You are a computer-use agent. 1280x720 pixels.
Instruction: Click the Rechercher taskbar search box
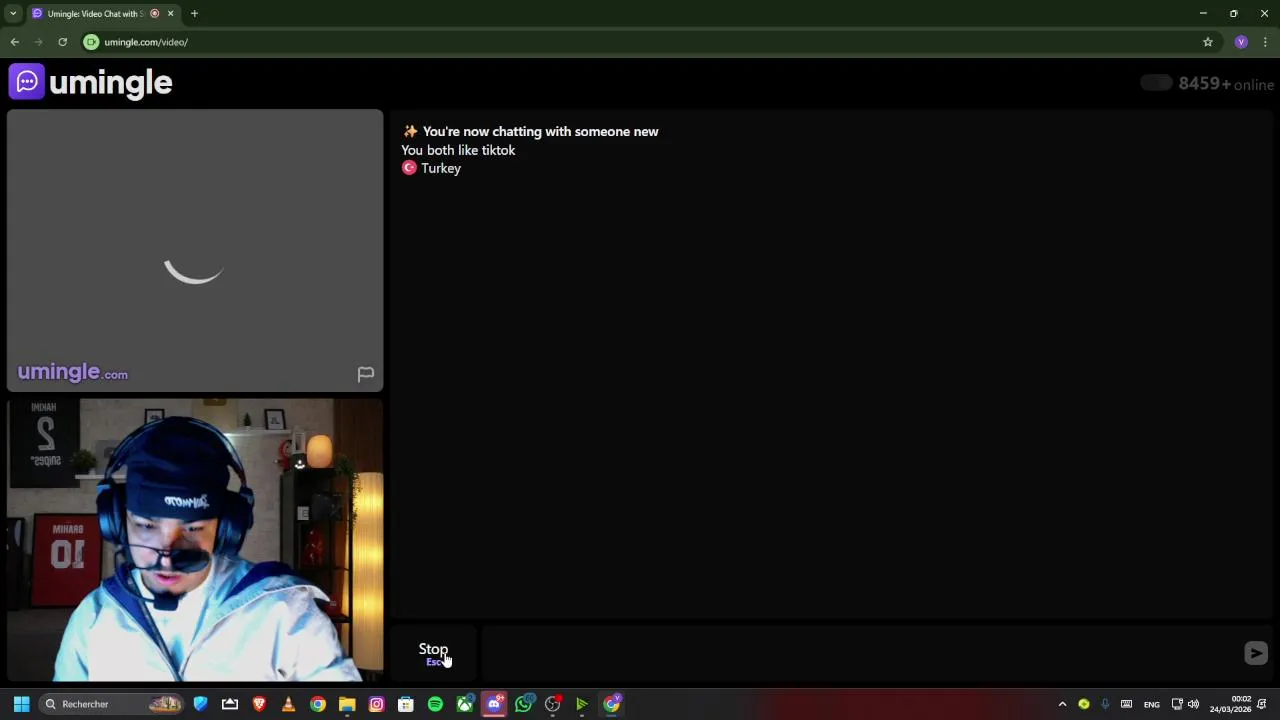pos(112,704)
